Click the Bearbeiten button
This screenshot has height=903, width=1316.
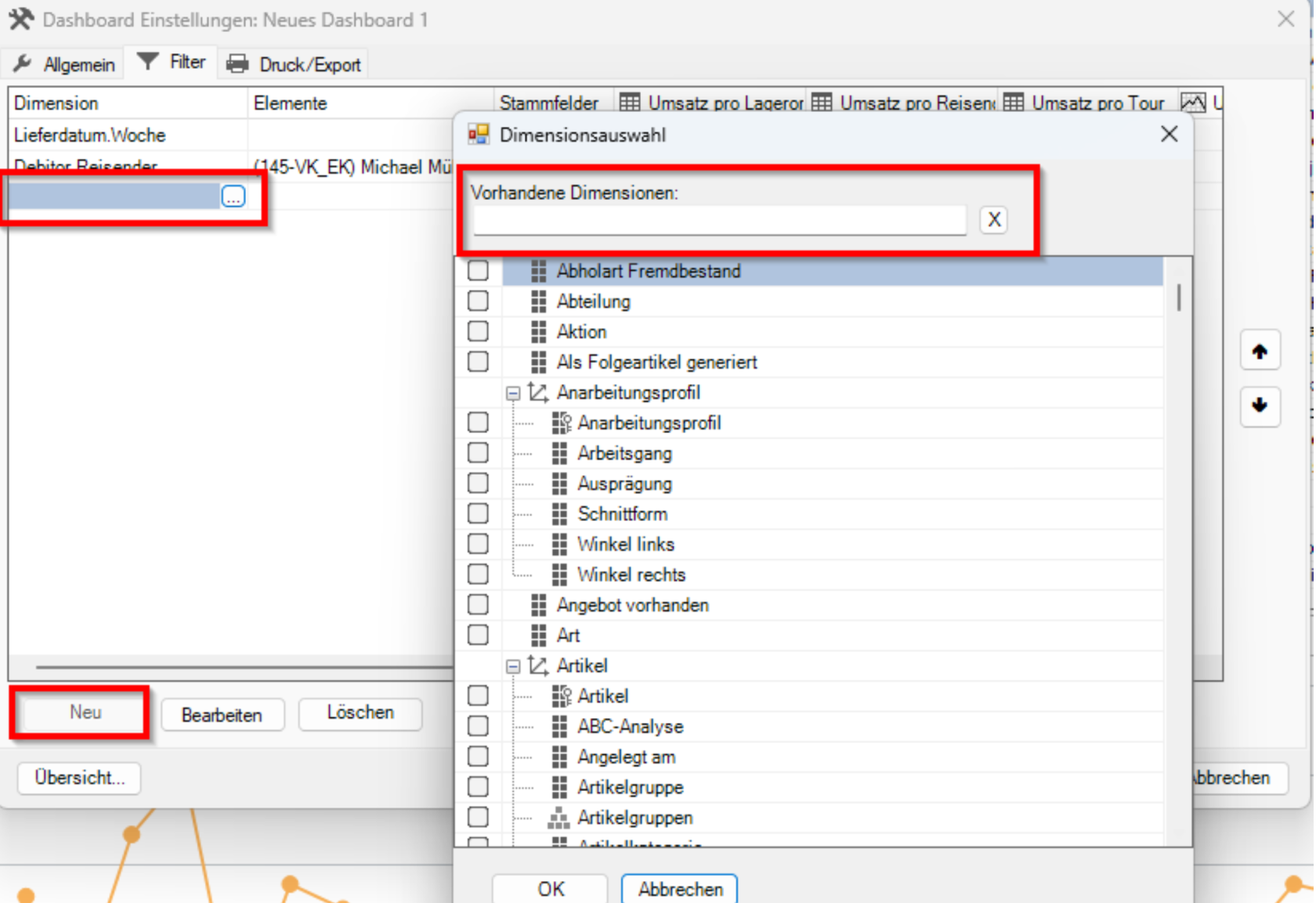[x=222, y=715]
